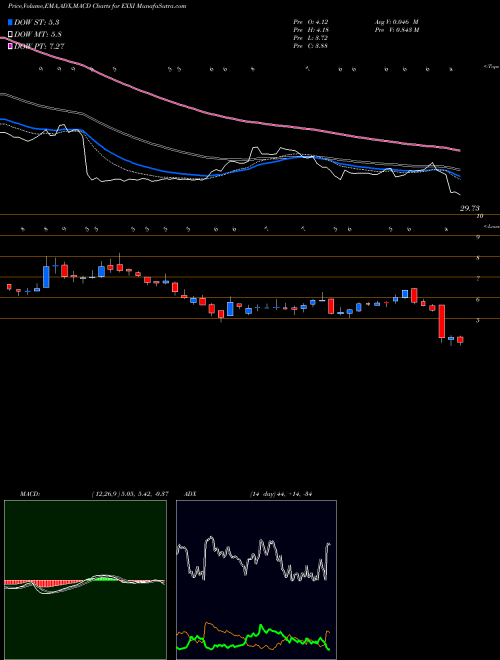Click the price axis label 6
This screenshot has height=660, width=500.
coord(478,300)
